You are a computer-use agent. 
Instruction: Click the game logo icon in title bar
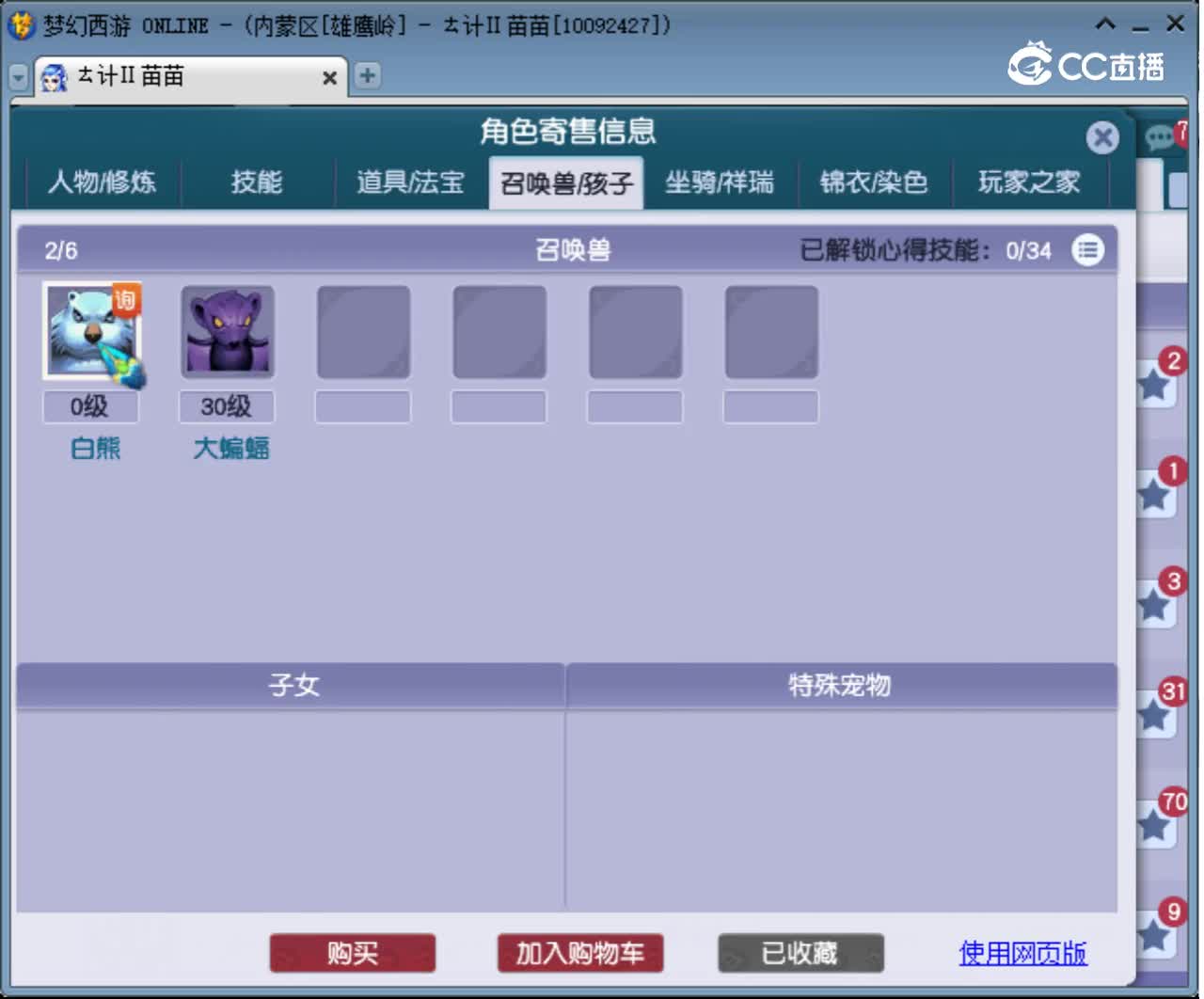click(22, 24)
